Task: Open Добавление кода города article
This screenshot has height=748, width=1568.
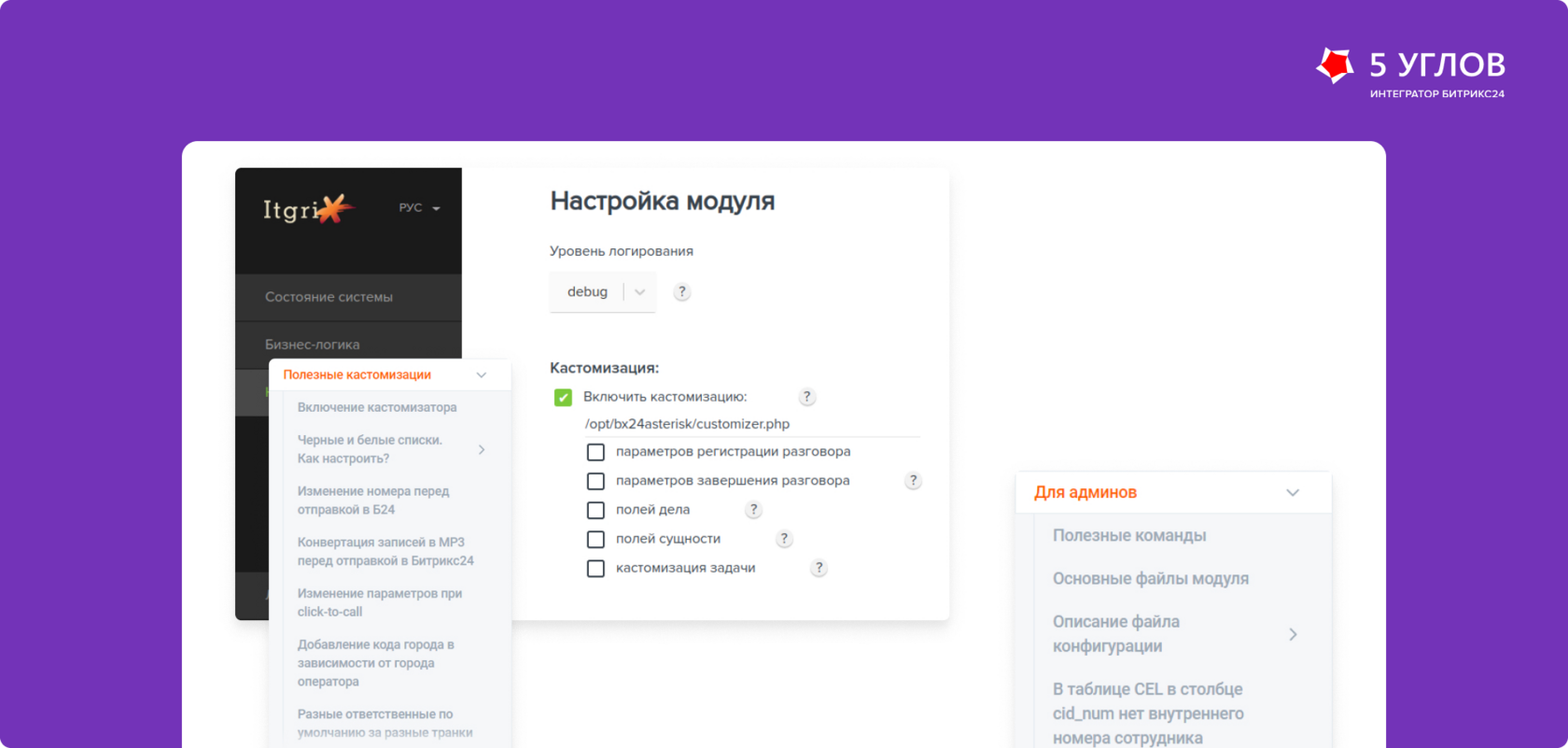Action: [376, 663]
